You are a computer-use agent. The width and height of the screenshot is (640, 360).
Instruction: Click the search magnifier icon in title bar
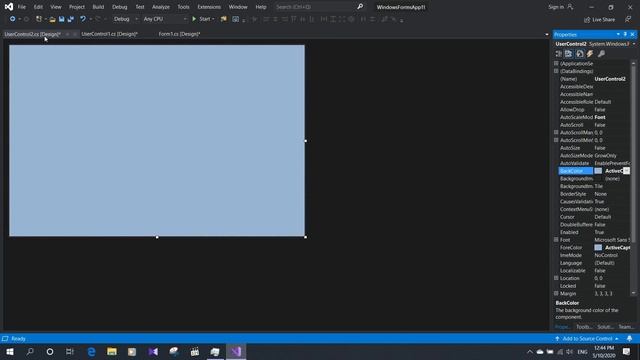[360, 7]
